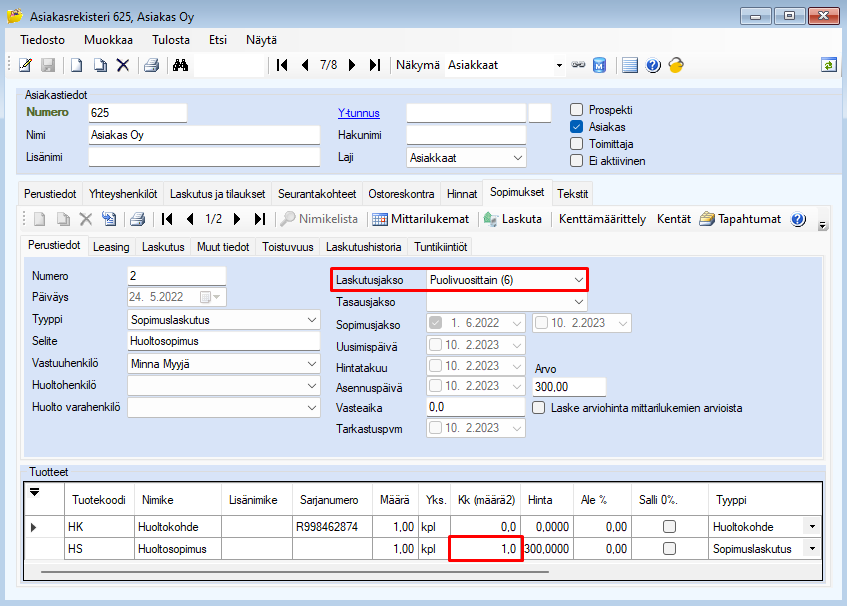Viewport: 847px width, 606px height.
Task: Toggle Salli 0% checkbox in HK row
Action: pos(669,527)
